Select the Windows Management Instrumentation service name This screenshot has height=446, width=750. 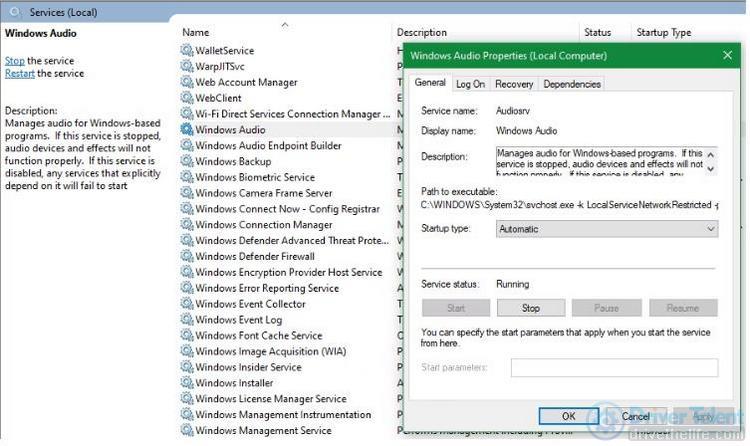pyautogui.click(x=283, y=414)
